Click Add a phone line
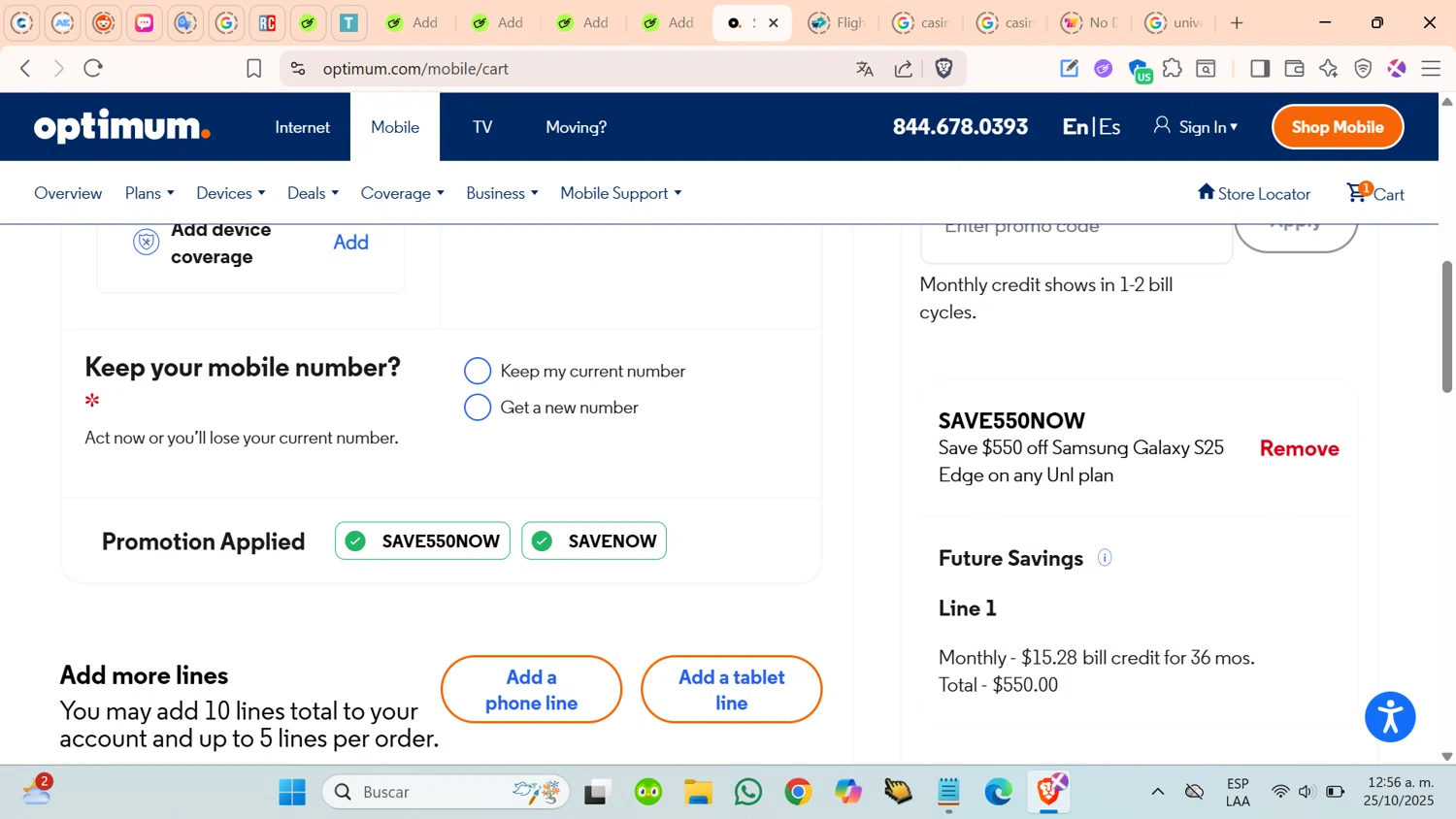1456x819 pixels. tap(531, 689)
